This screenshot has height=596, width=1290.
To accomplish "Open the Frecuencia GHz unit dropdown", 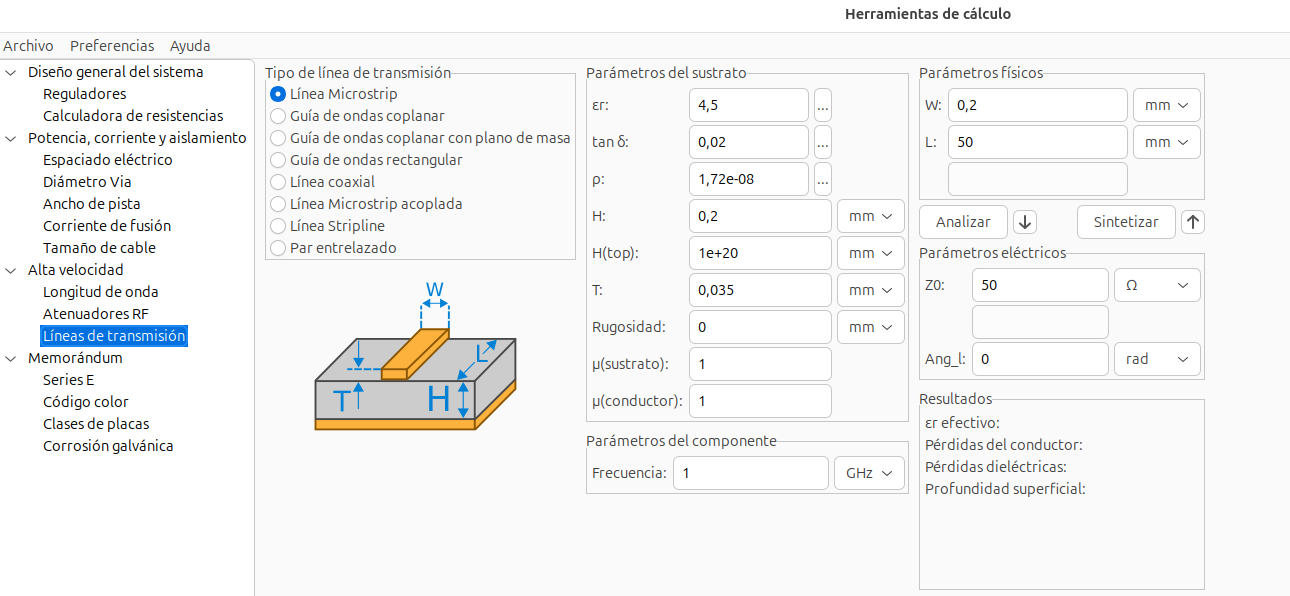I will 868,473.
